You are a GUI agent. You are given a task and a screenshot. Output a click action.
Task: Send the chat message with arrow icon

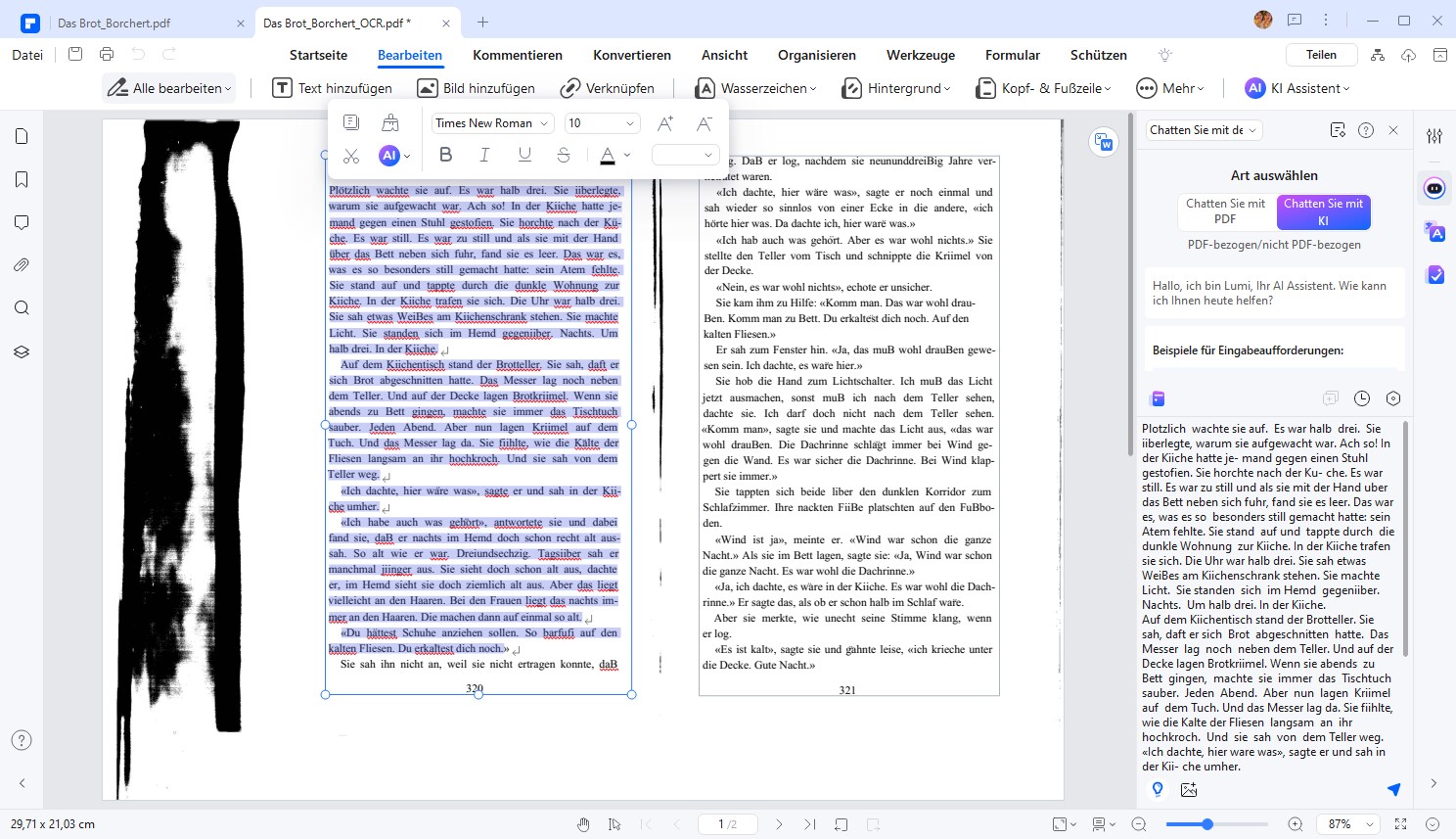[1393, 789]
